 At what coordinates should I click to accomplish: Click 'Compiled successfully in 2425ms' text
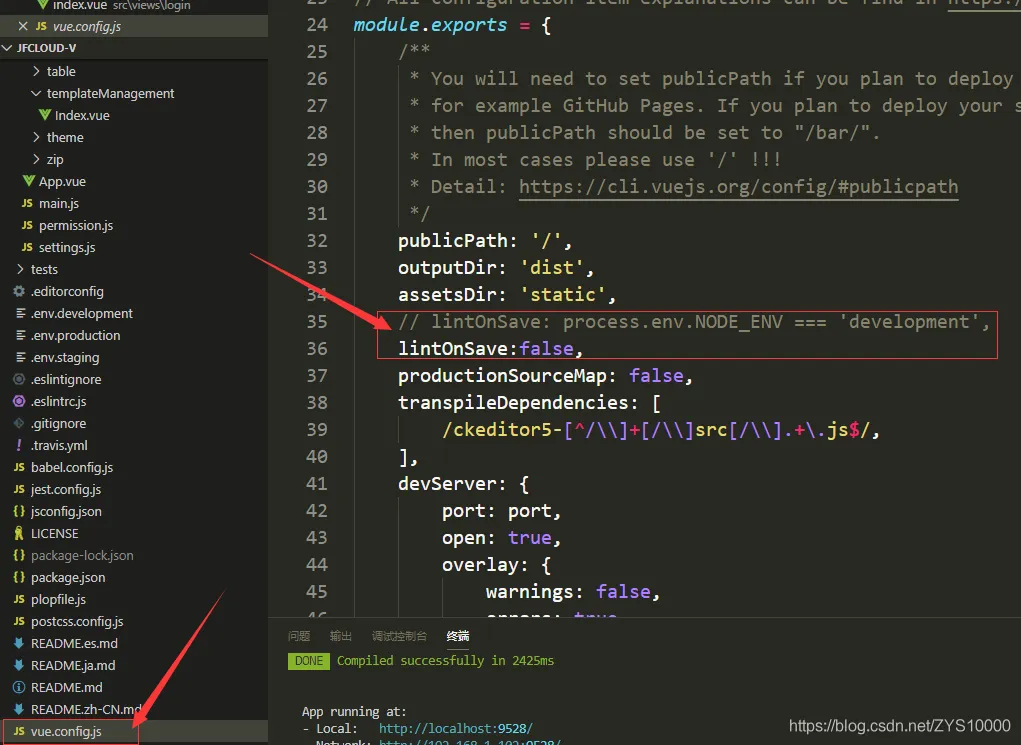click(x=445, y=661)
